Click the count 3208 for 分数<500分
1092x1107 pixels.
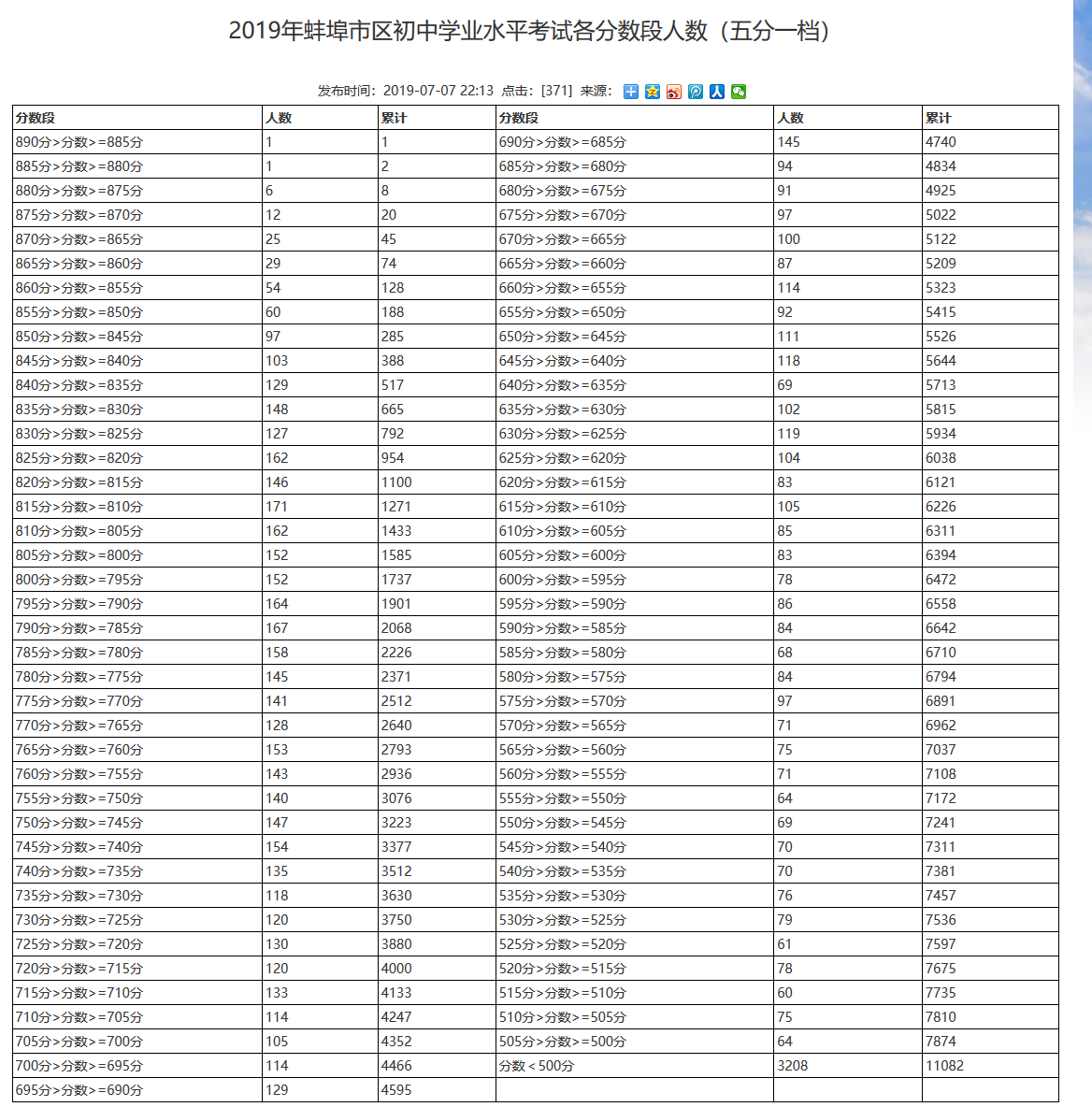[x=792, y=1065]
